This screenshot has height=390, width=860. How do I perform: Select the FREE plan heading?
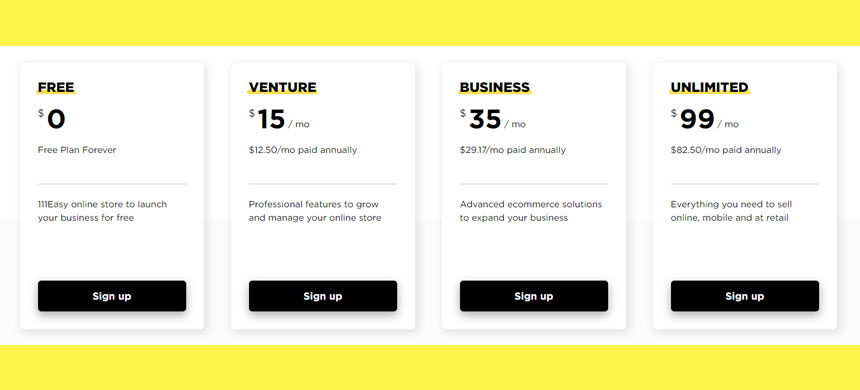(56, 87)
